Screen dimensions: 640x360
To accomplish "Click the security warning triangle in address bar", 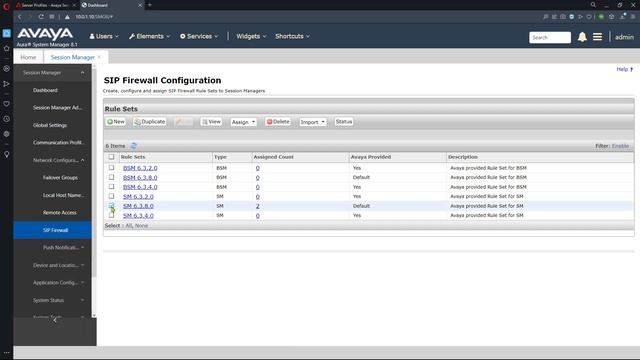I will click(x=67, y=17).
